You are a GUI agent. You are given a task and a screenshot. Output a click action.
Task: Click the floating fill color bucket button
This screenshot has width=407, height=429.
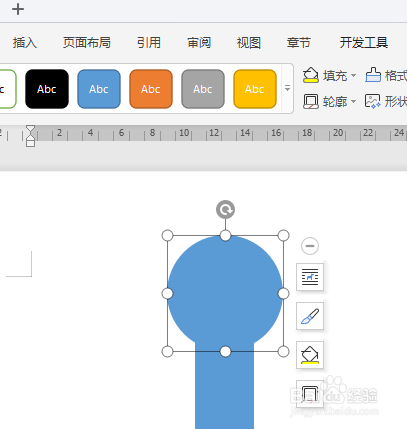coord(310,355)
